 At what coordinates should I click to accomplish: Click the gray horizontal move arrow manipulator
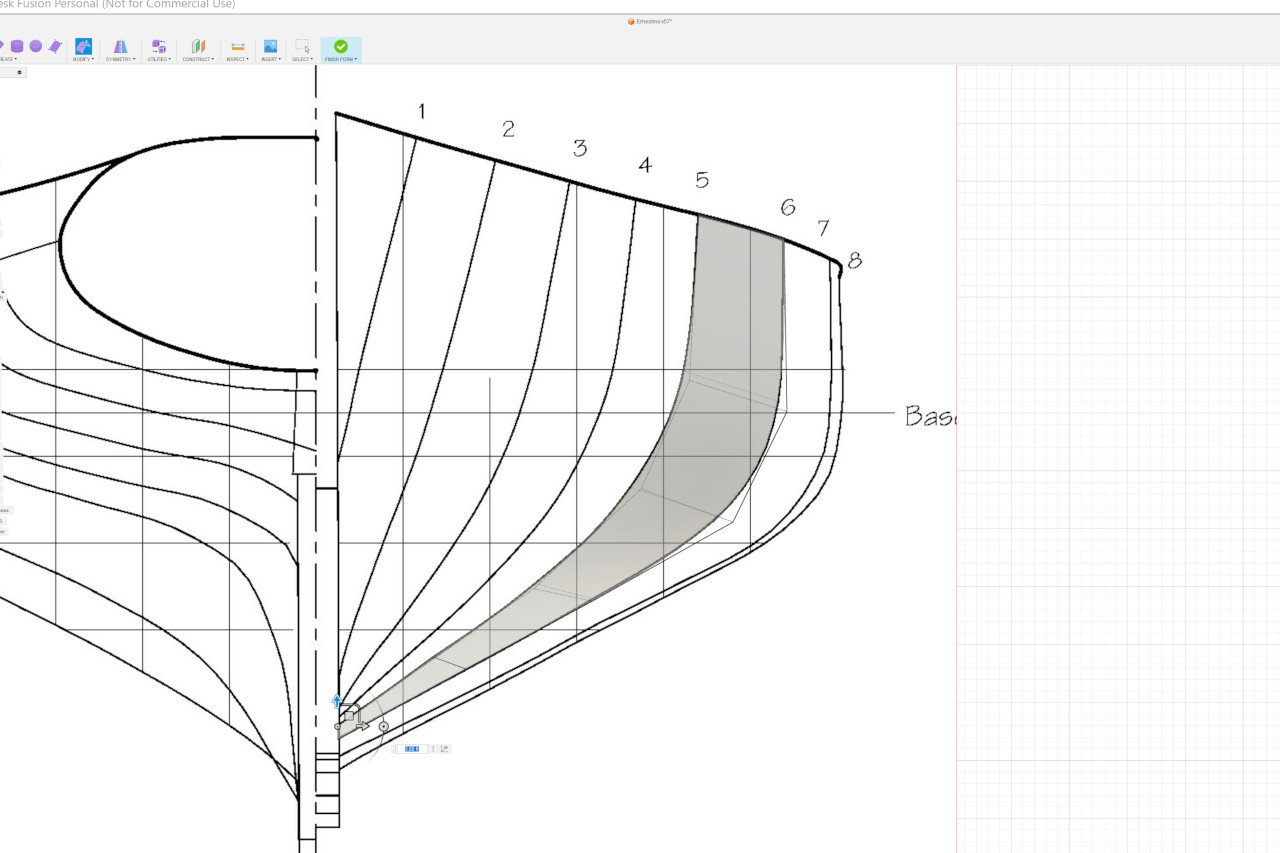click(363, 726)
